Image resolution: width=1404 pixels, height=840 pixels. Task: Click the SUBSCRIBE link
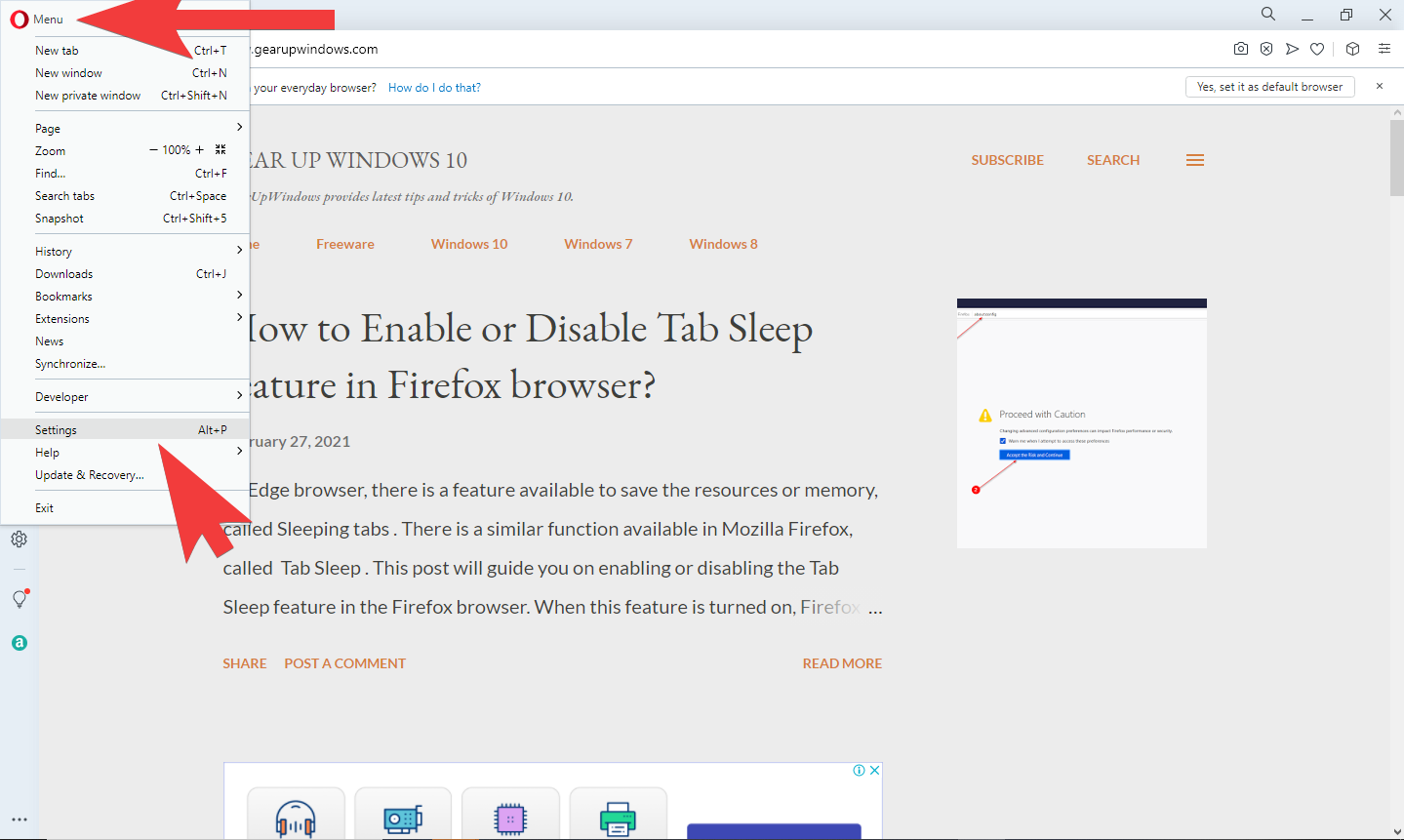tap(1007, 160)
